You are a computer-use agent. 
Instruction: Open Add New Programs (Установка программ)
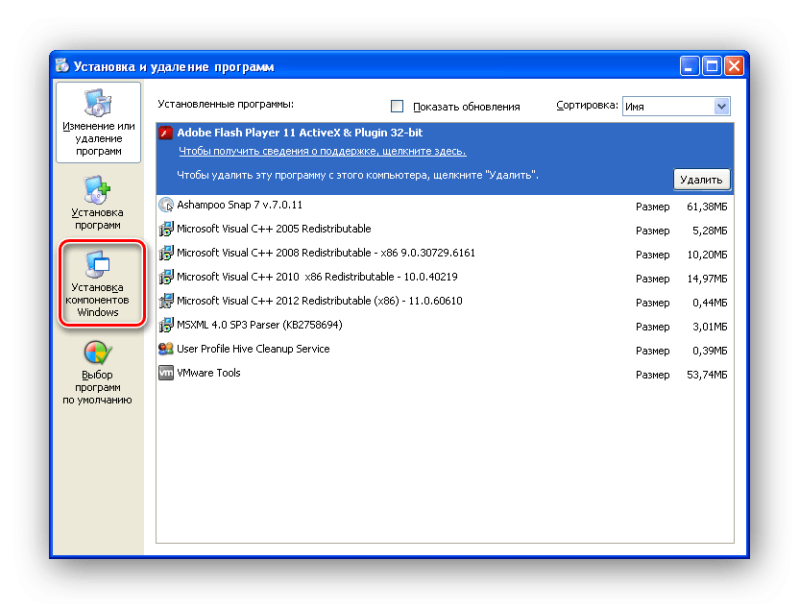coord(97,202)
